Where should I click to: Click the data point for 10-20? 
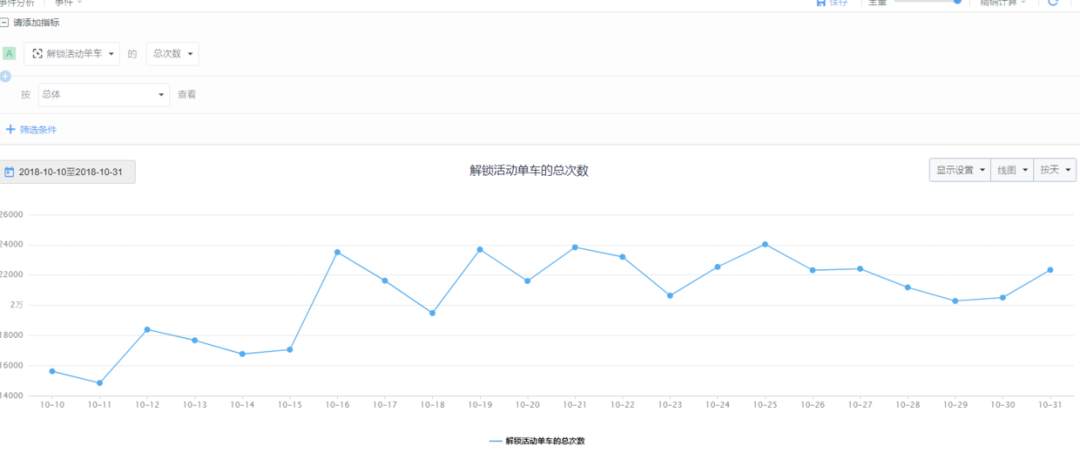(528, 281)
